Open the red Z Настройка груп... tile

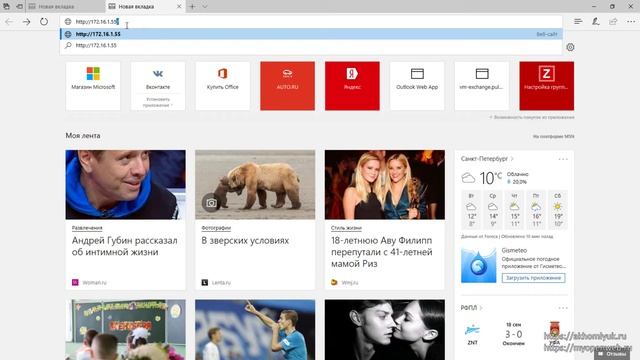[x=547, y=86]
